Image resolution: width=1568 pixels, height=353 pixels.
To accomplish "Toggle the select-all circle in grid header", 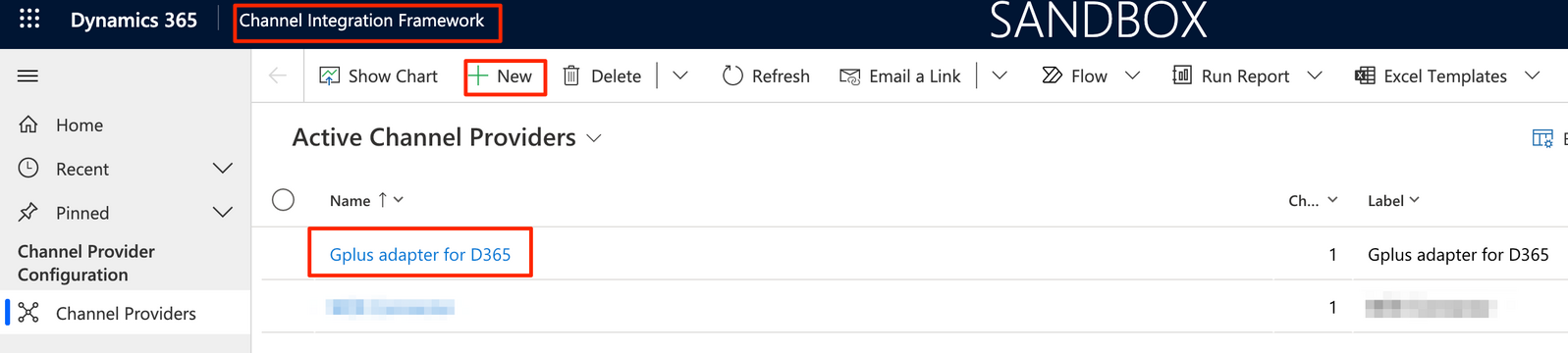I will 284,200.
